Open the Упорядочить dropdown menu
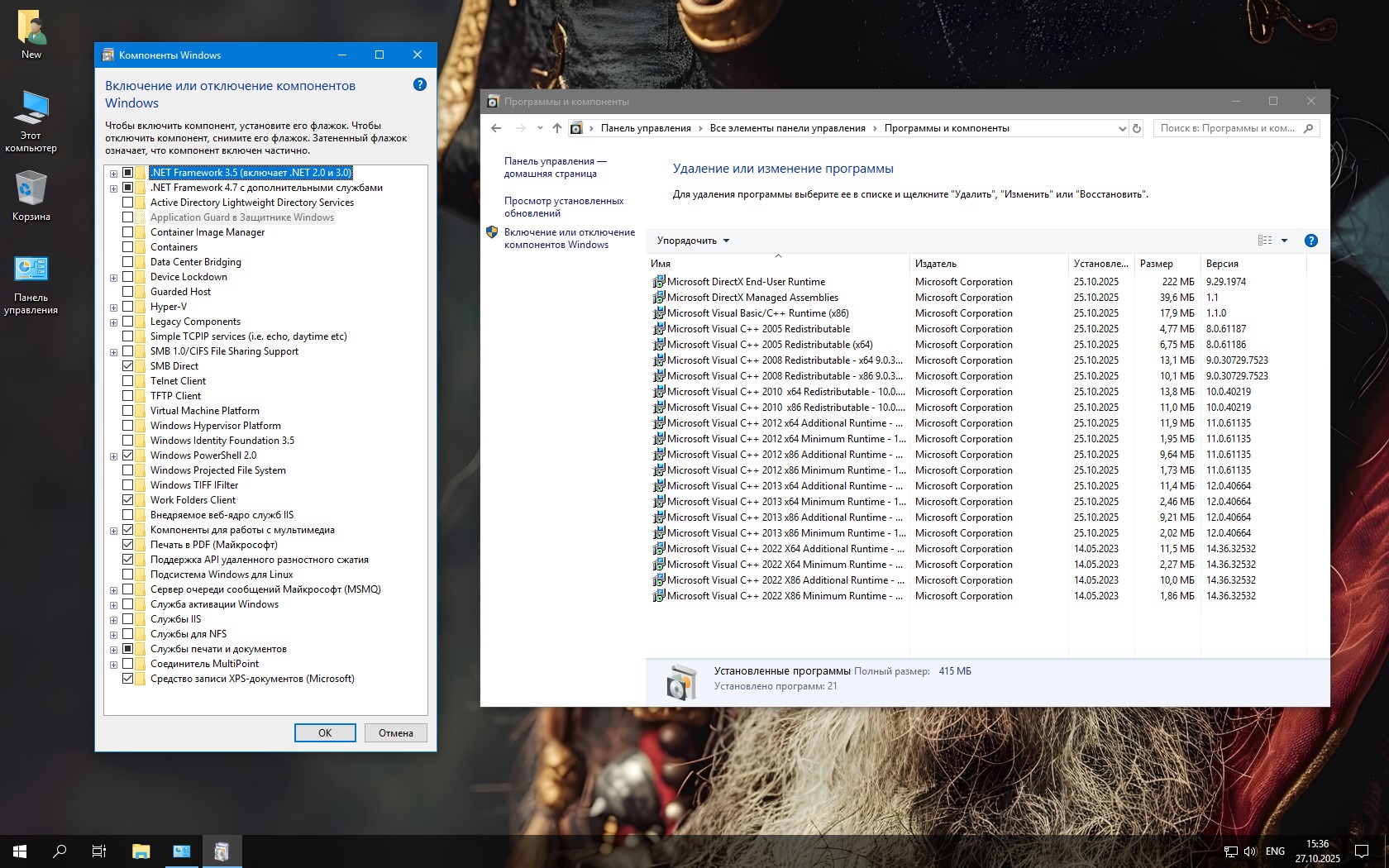1389x868 pixels. click(x=693, y=241)
